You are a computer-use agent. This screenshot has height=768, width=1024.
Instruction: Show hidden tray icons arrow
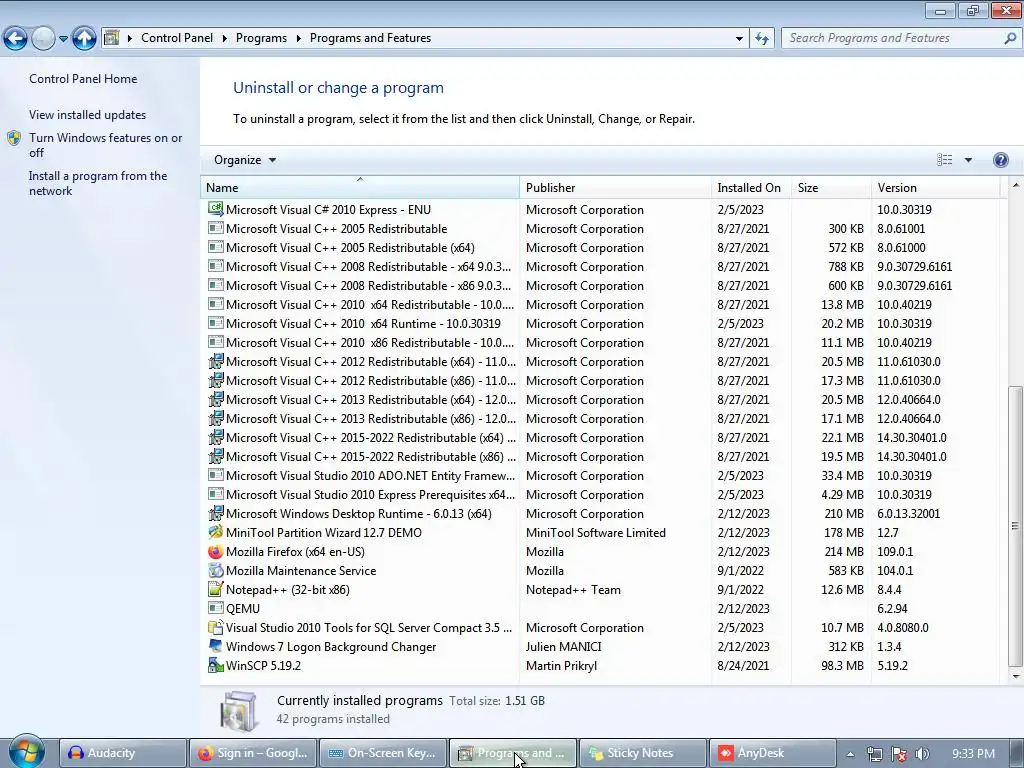tap(850, 754)
